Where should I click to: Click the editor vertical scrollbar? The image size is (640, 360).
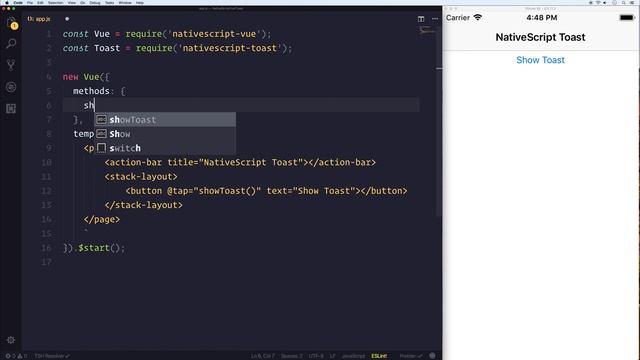click(439, 122)
